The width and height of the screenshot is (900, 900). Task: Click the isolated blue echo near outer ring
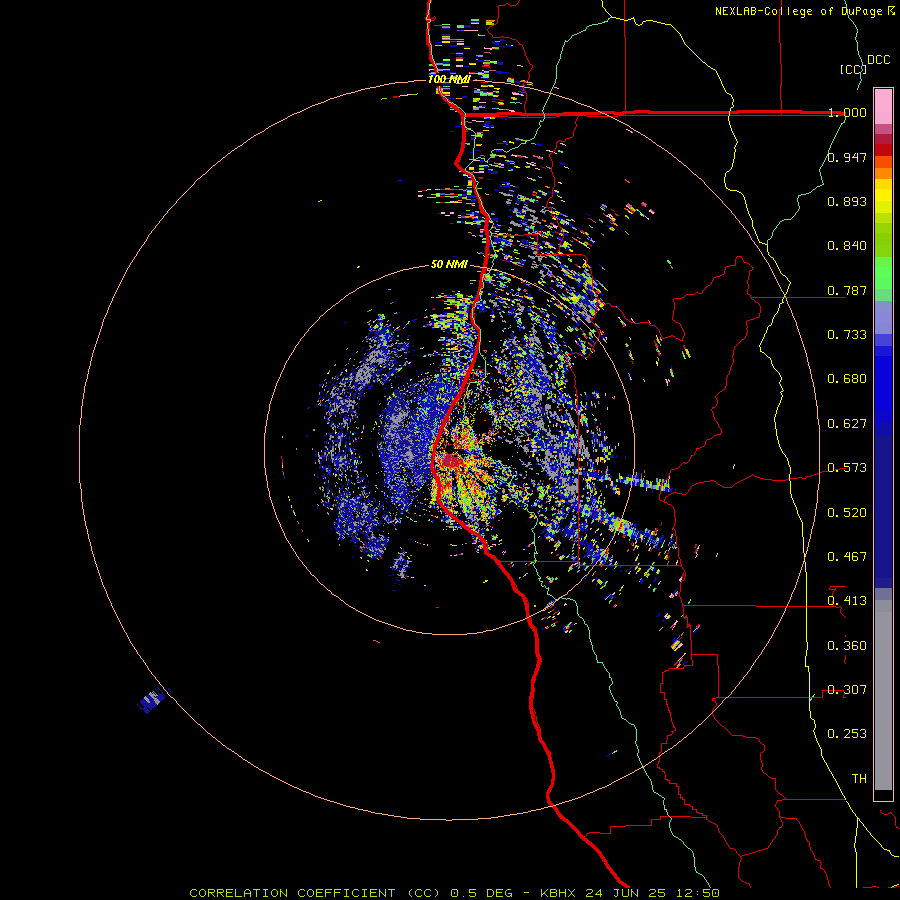point(153,700)
